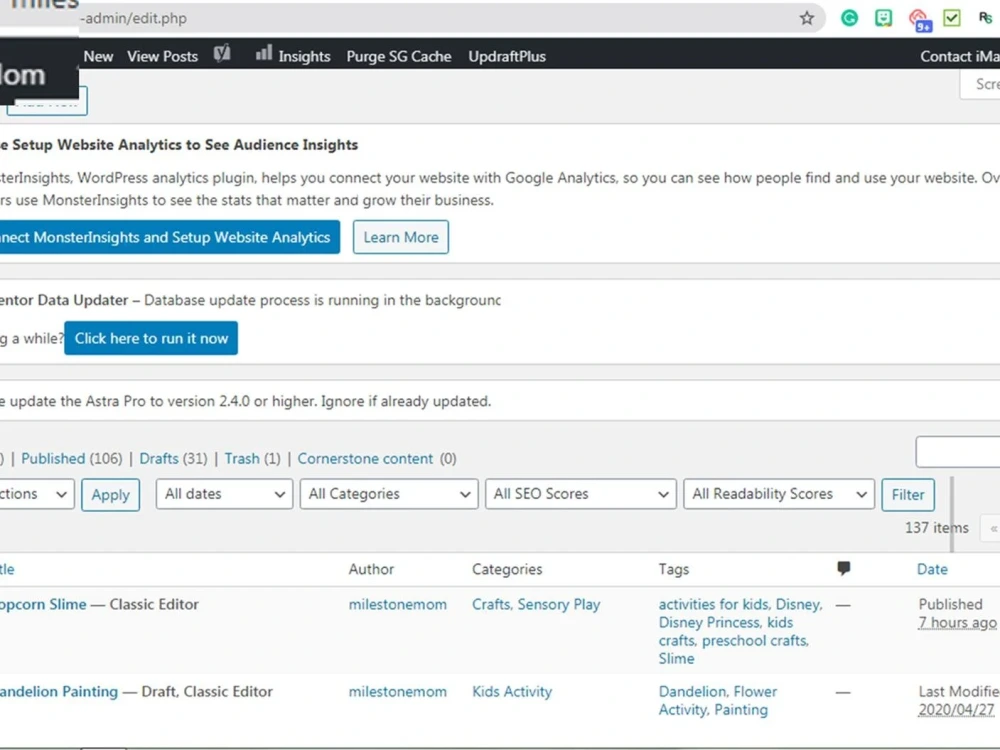Screen dimensions: 1000x750
Task: Click milestonemom author in Popcorn Slime row
Action: [x=397, y=605]
